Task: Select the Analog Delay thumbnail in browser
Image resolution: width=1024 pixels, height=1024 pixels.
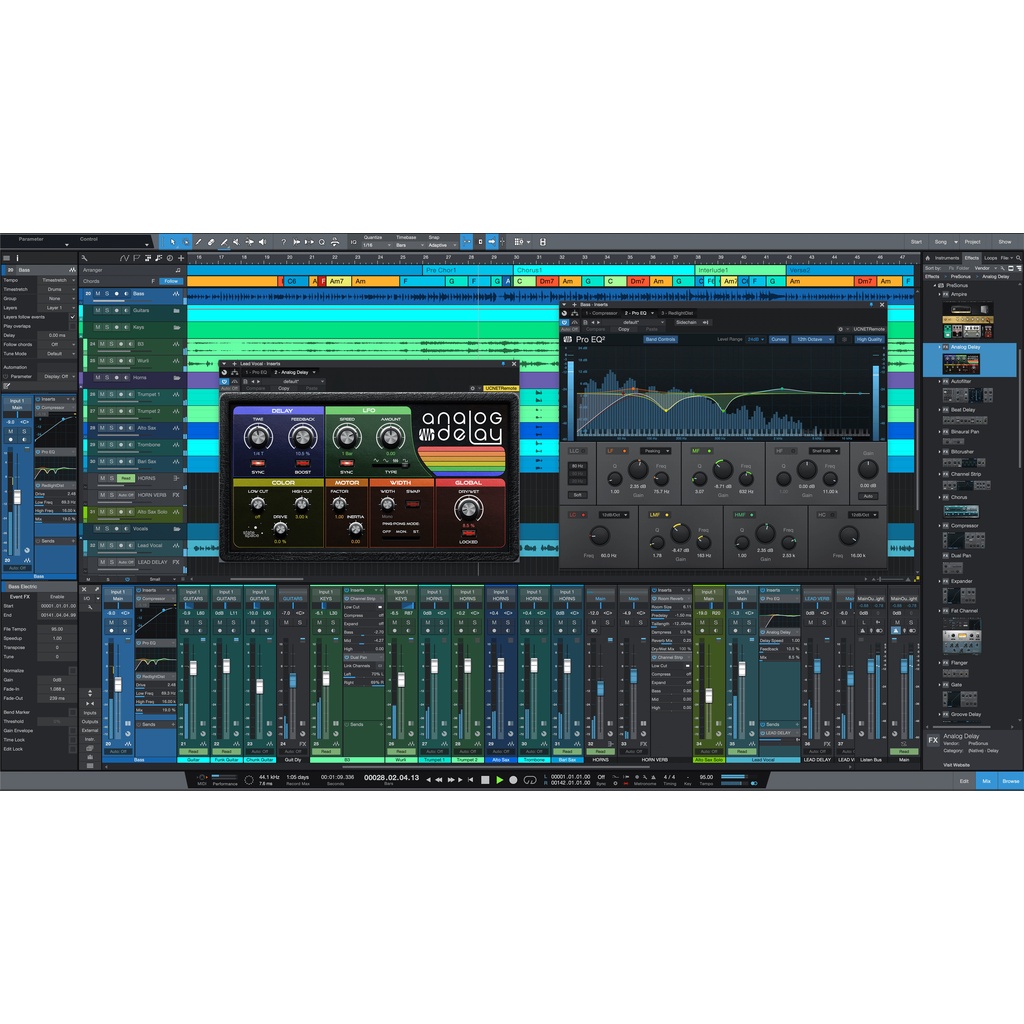Action: click(961, 363)
